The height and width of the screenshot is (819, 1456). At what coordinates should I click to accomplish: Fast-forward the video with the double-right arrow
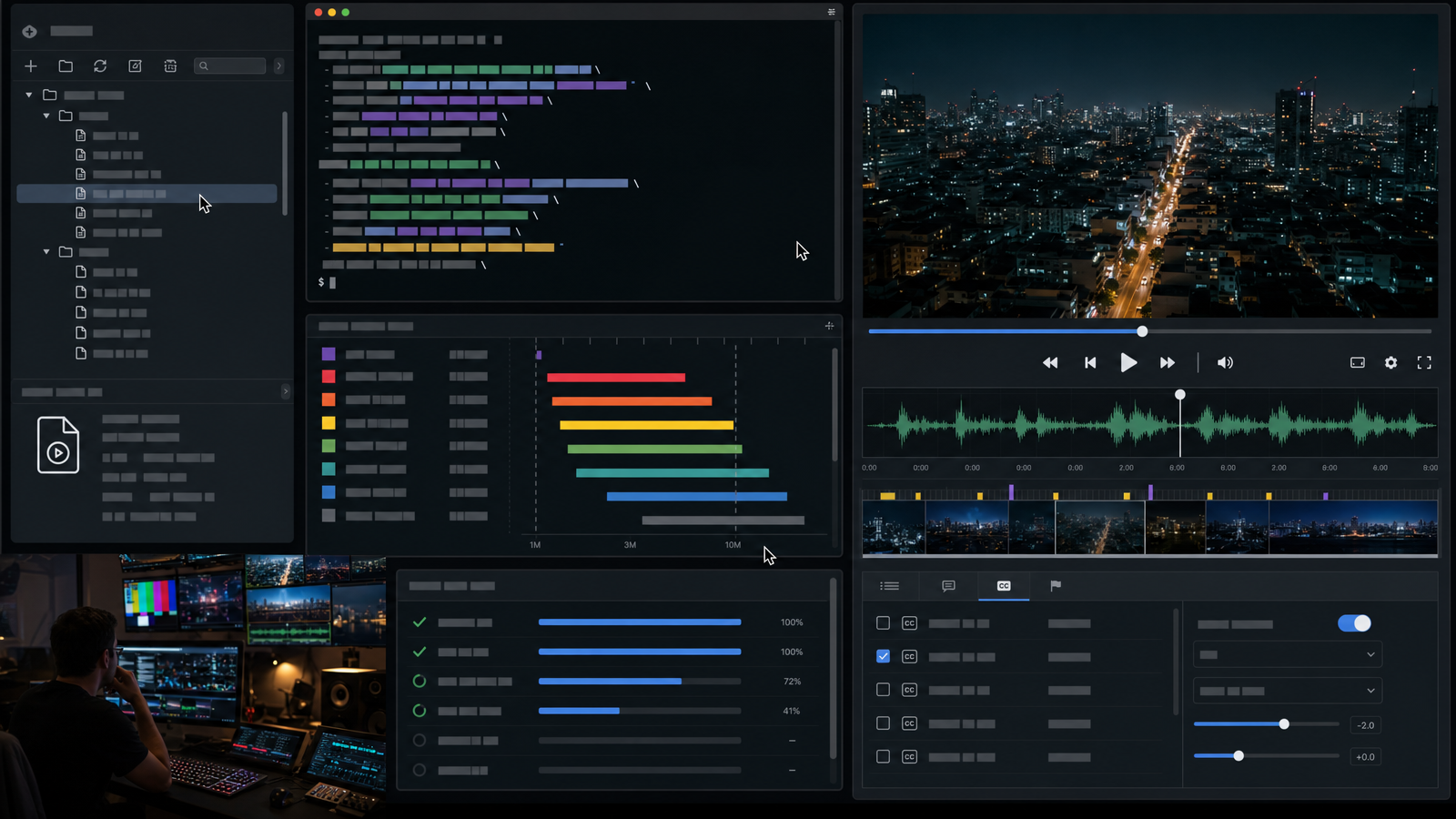pyautogui.click(x=1167, y=362)
